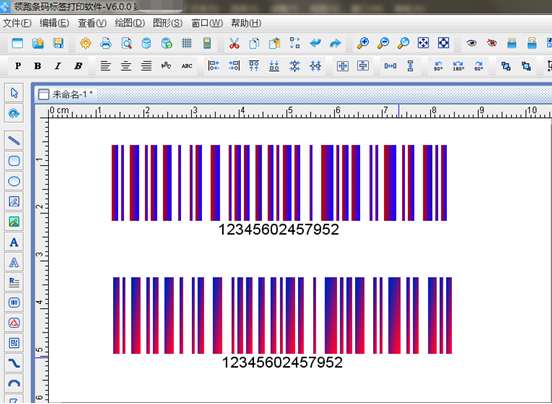Rotate object 180 degrees
552x404 pixels.
458,66
